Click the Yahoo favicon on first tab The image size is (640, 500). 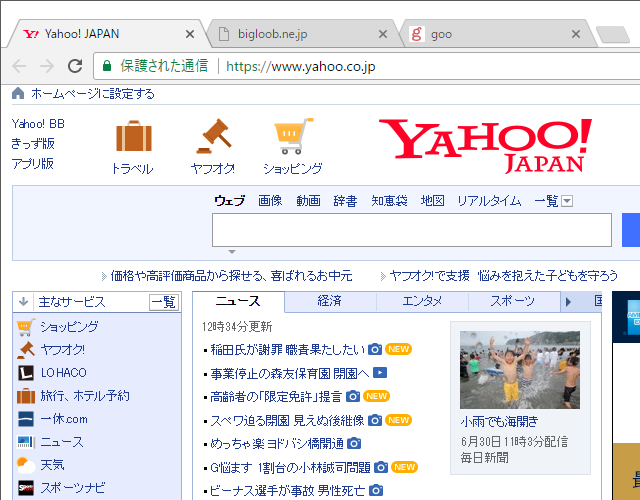31,34
